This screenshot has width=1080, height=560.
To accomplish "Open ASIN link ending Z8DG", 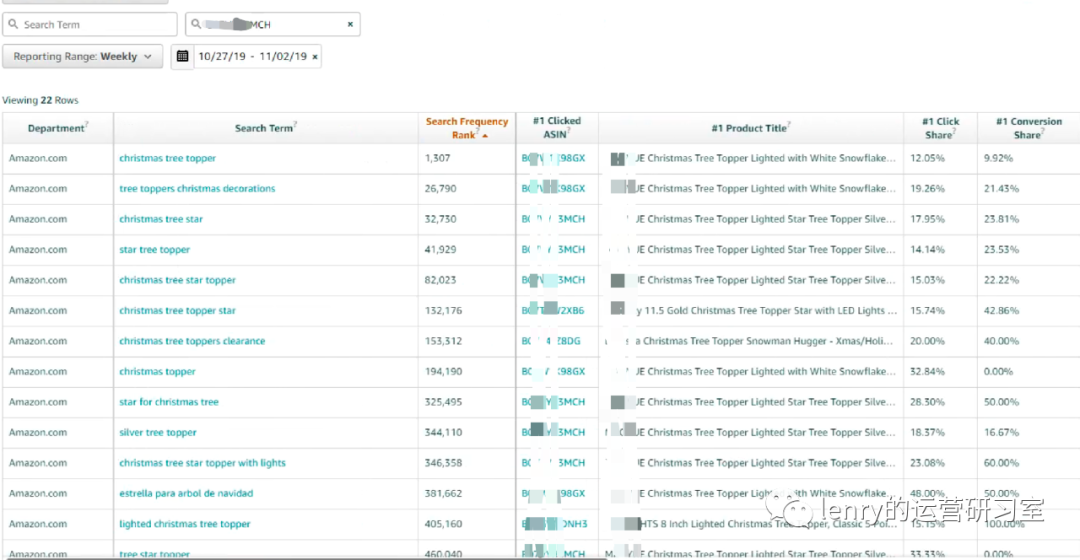I will point(551,341).
